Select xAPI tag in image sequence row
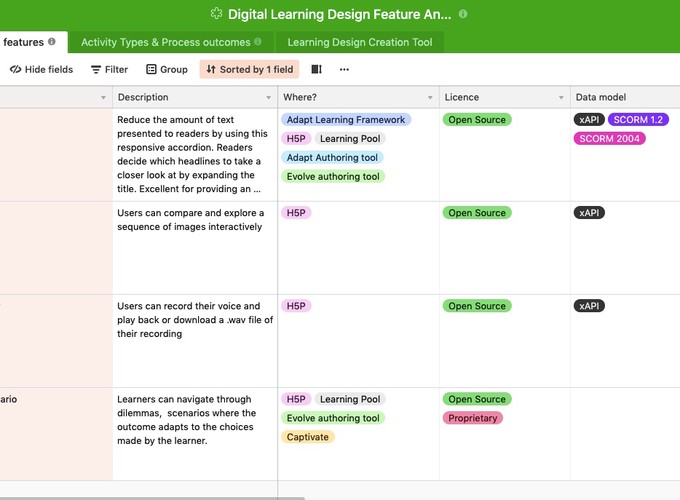Screen dimensions: 680x500 589,213
